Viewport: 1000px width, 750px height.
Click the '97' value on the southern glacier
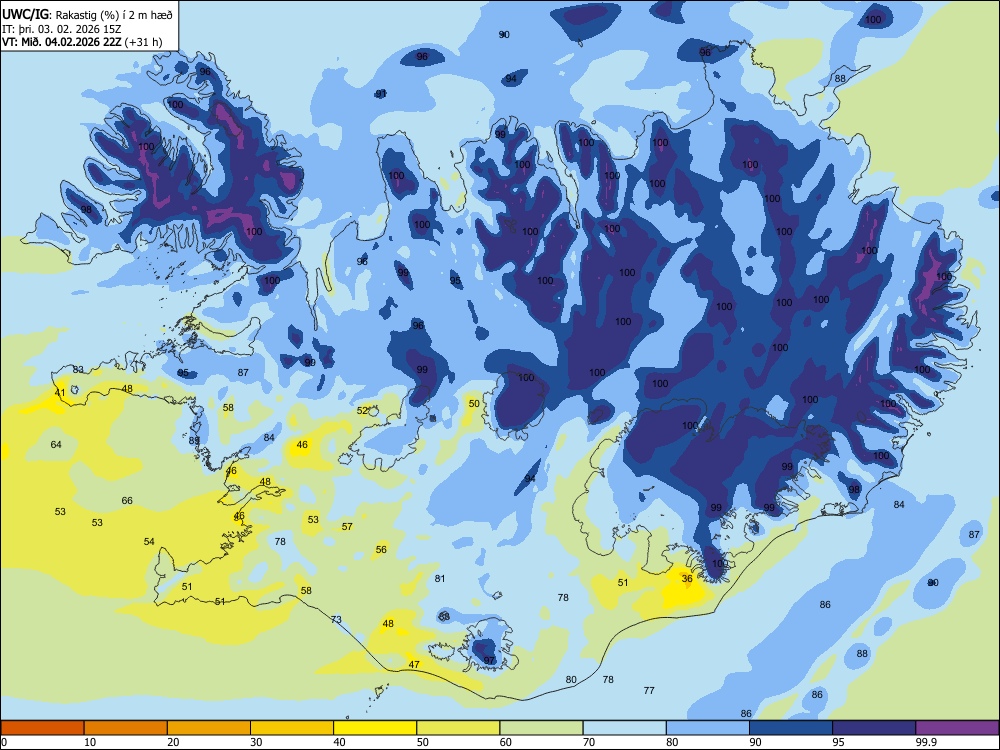pyautogui.click(x=489, y=660)
